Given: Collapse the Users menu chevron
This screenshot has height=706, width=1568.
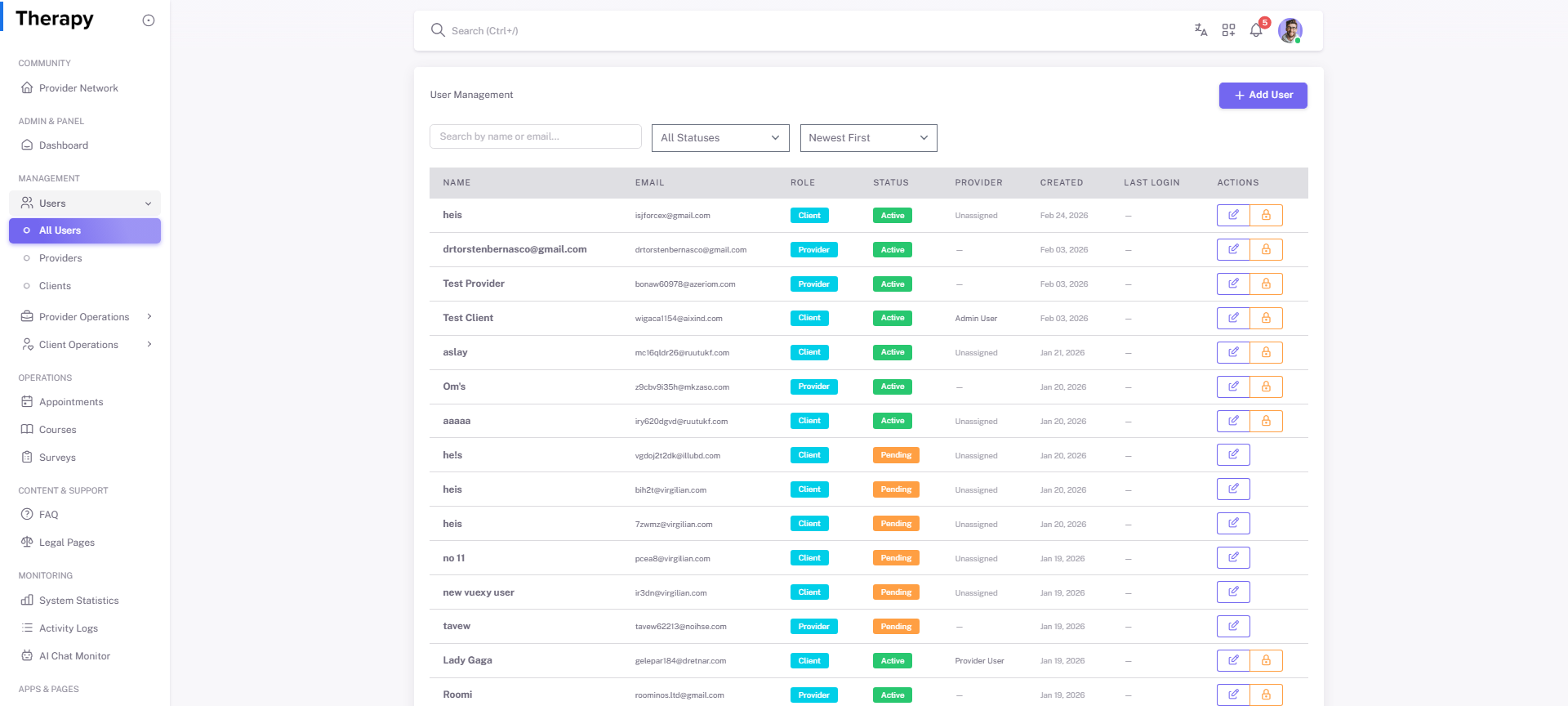Looking at the screenshot, I should click(149, 203).
